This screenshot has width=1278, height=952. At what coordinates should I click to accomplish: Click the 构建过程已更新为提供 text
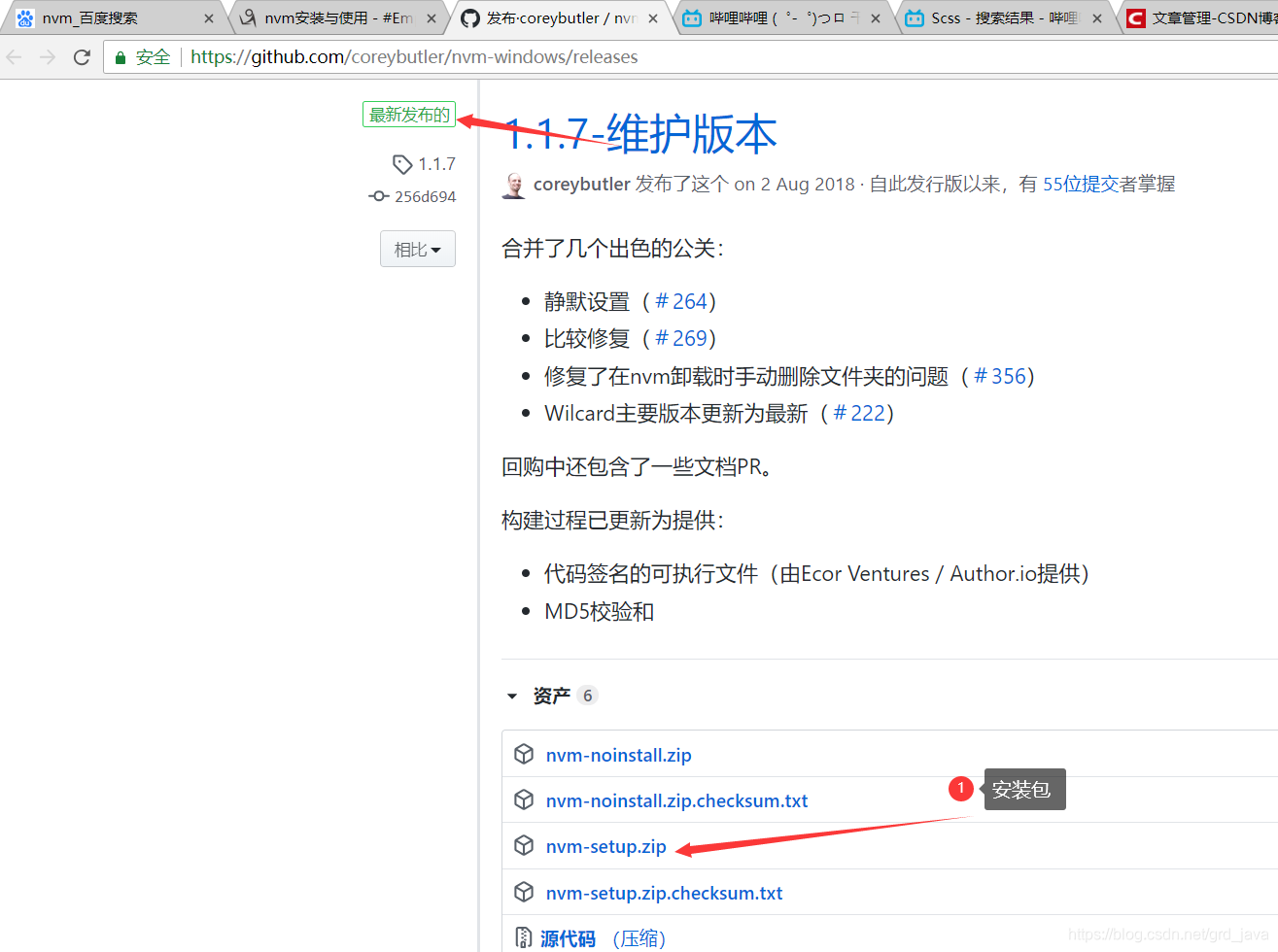[x=612, y=521]
